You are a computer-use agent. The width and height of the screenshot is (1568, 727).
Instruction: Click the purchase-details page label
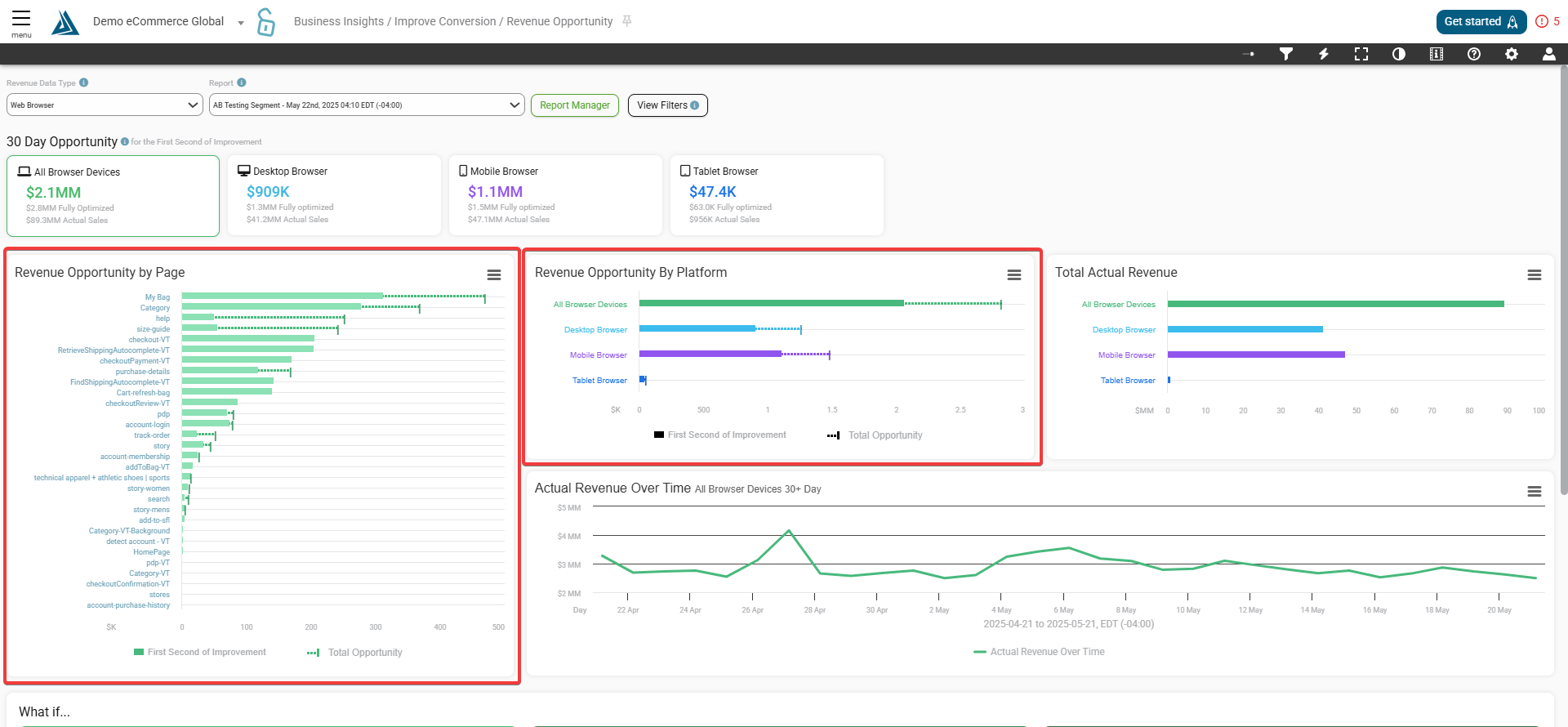[x=143, y=372]
